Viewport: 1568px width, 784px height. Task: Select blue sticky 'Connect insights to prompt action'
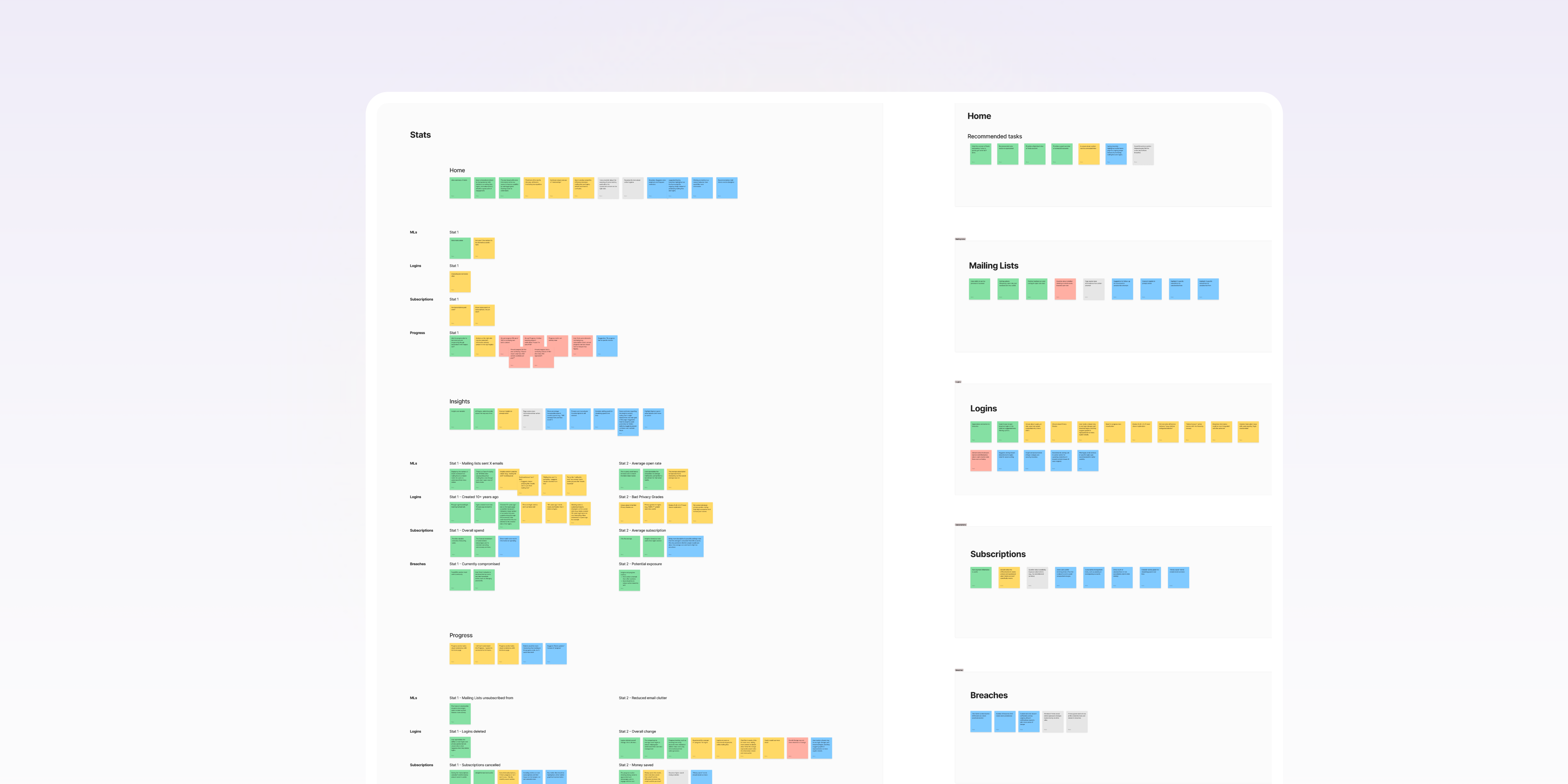tap(1151, 289)
